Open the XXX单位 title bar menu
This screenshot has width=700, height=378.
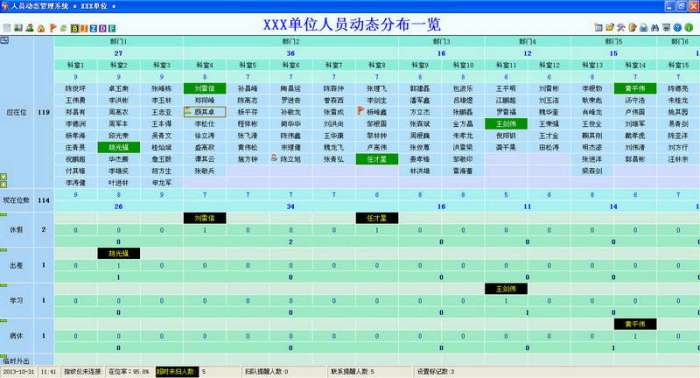[x=98, y=6]
